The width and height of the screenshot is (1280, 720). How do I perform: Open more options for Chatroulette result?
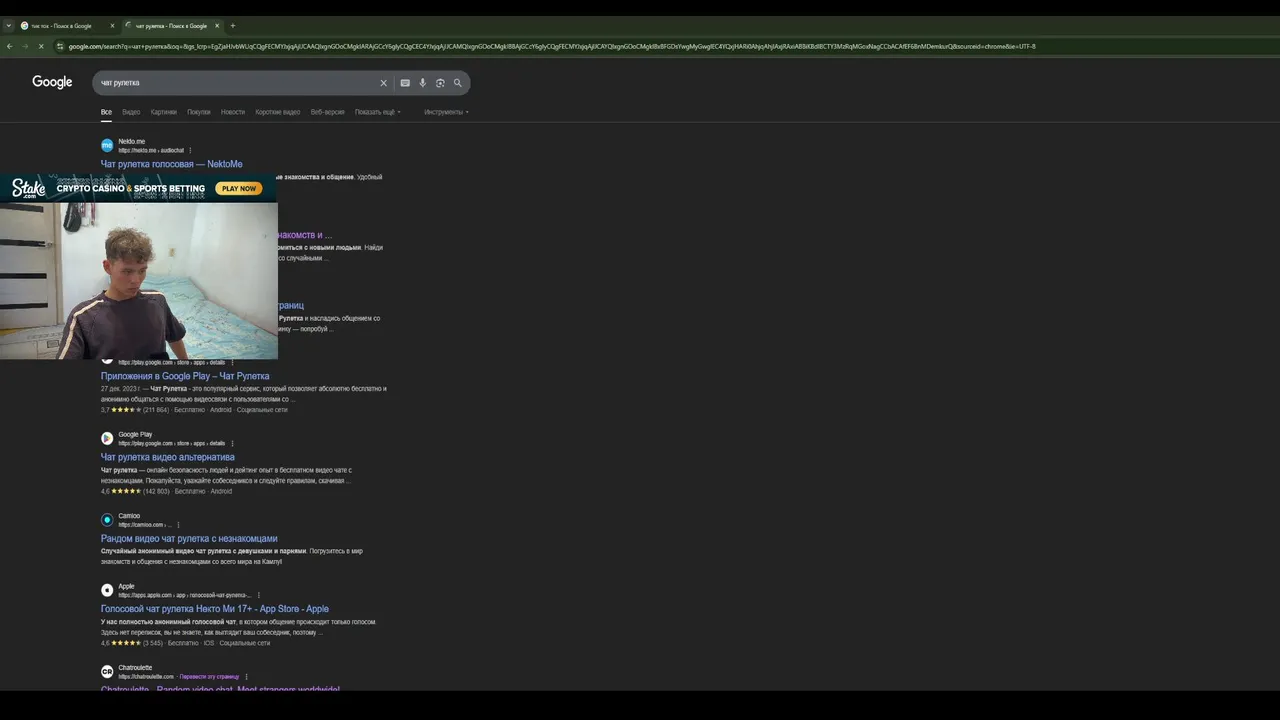[246, 677]
